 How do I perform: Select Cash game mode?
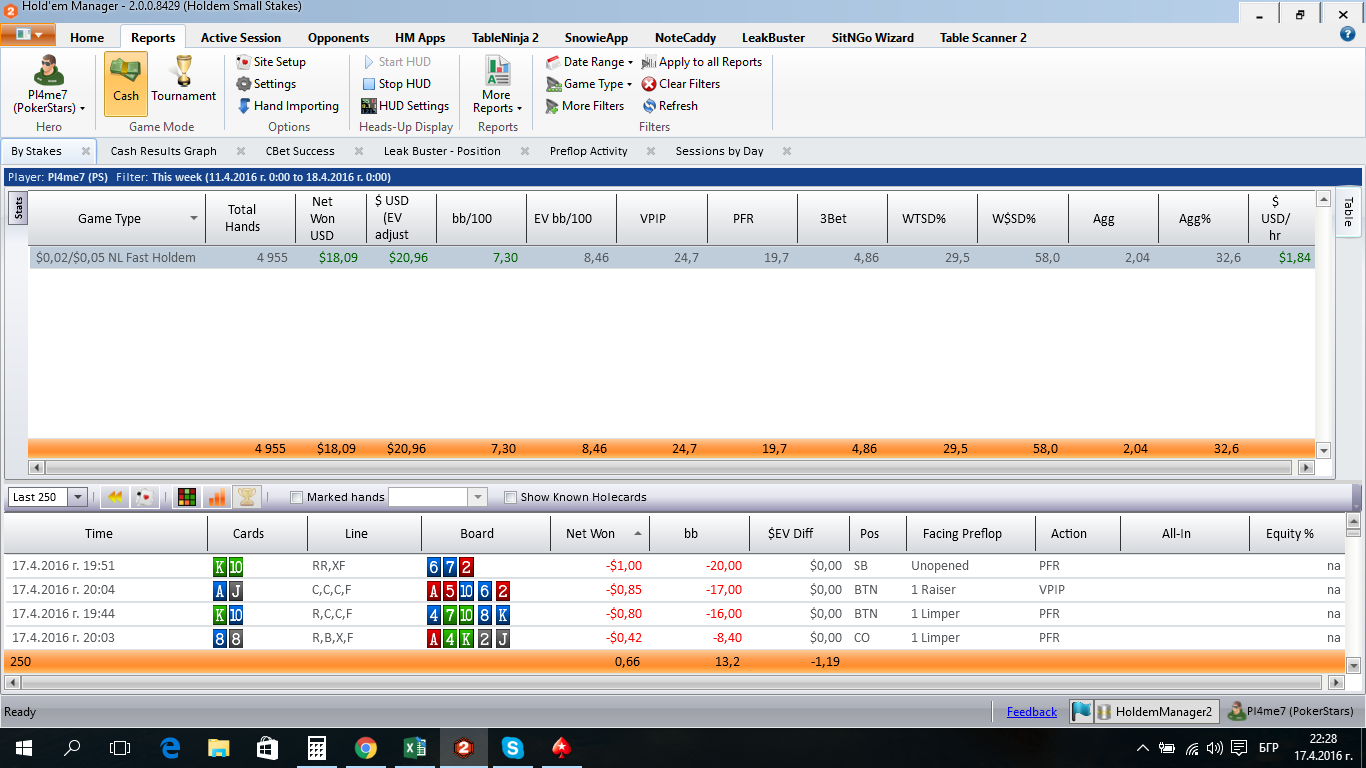[x=126, y=84]
